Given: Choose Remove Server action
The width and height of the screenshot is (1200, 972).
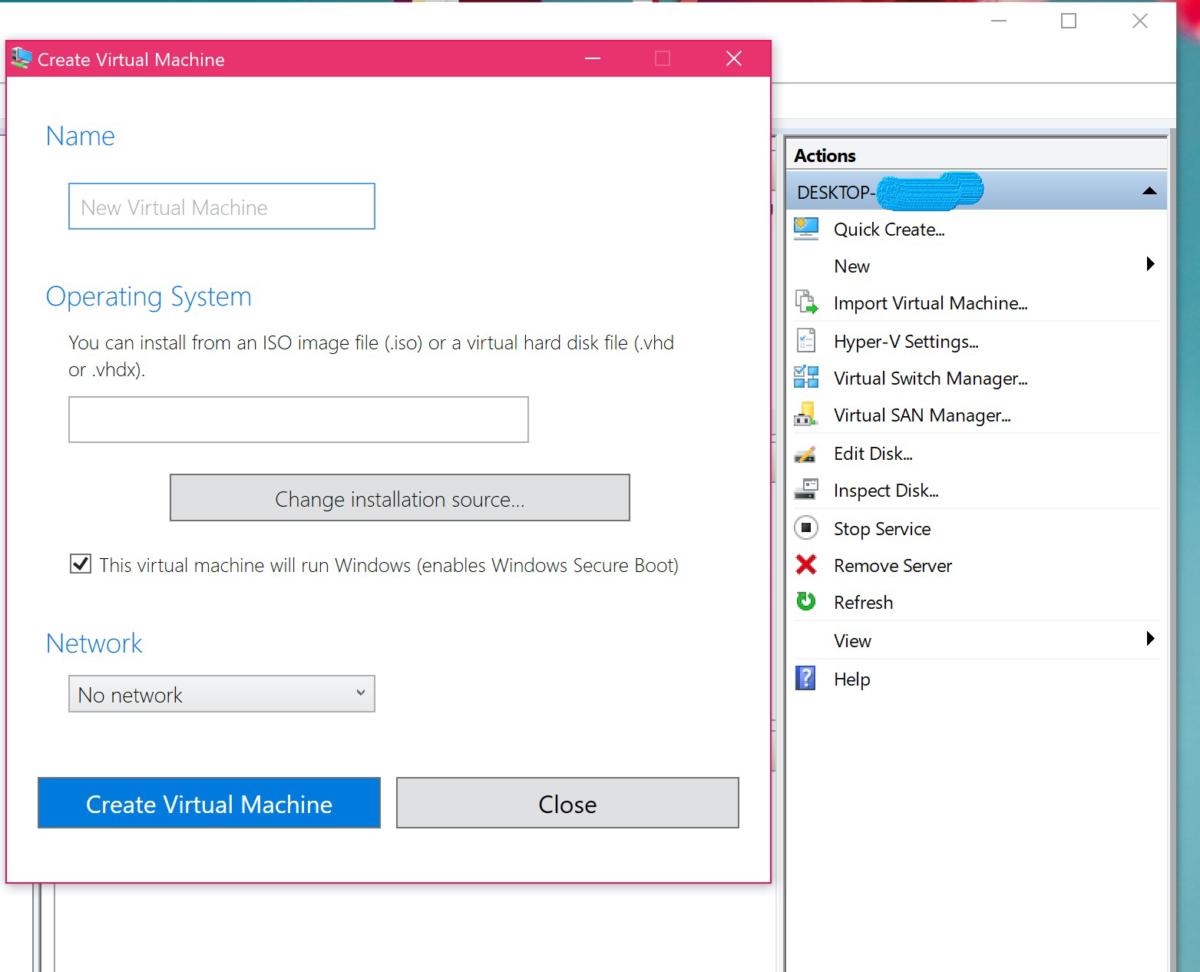Looking at the screenshot, I should click(892, 566).
